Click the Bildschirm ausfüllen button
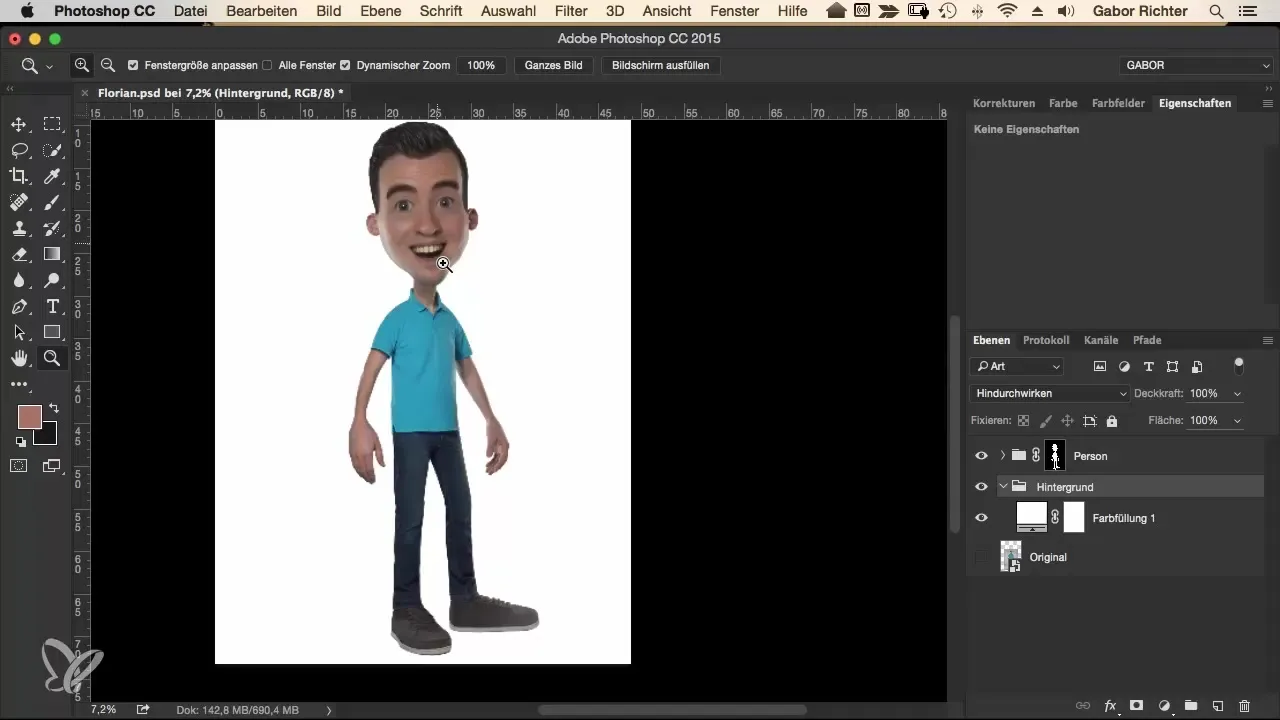The width and height of the screenshot is (1280, 720). point(660,65)
